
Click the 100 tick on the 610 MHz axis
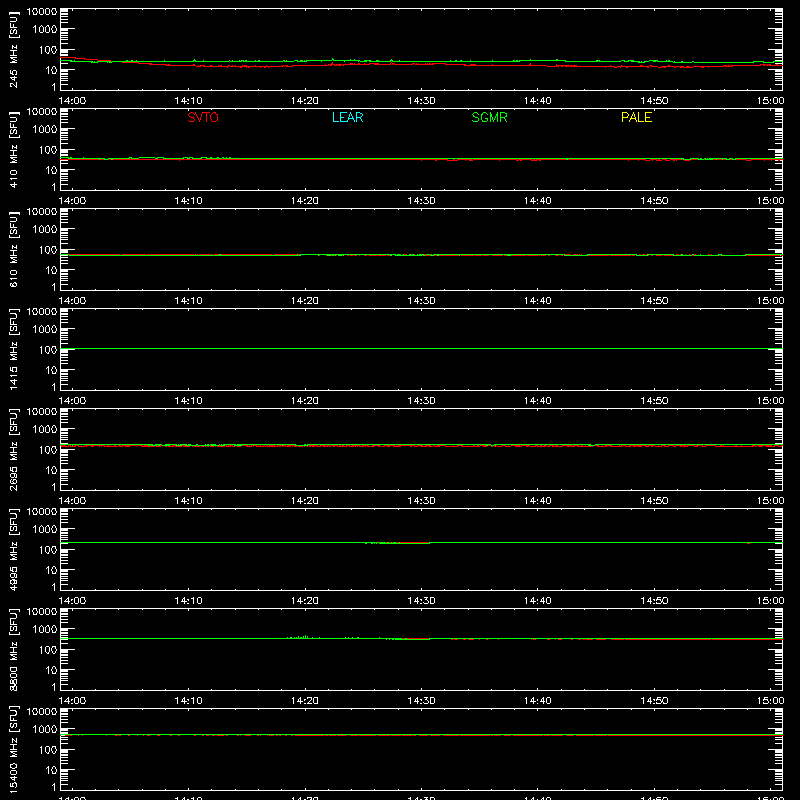point(48,250)
